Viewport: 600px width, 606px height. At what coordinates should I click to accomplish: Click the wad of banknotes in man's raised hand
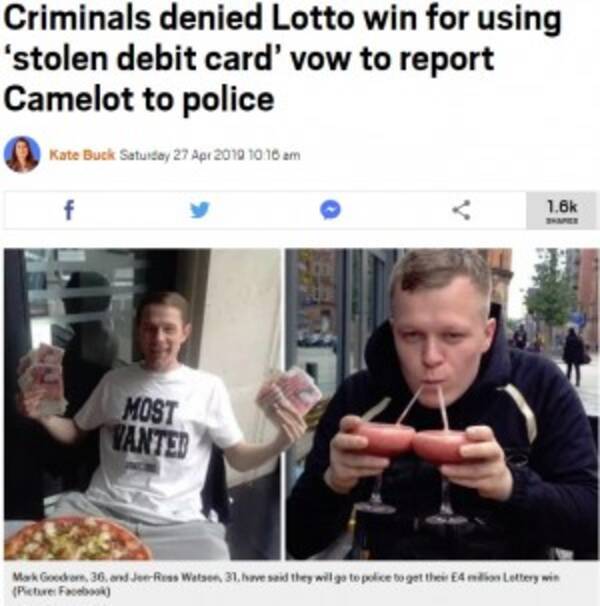click(41, 377)
